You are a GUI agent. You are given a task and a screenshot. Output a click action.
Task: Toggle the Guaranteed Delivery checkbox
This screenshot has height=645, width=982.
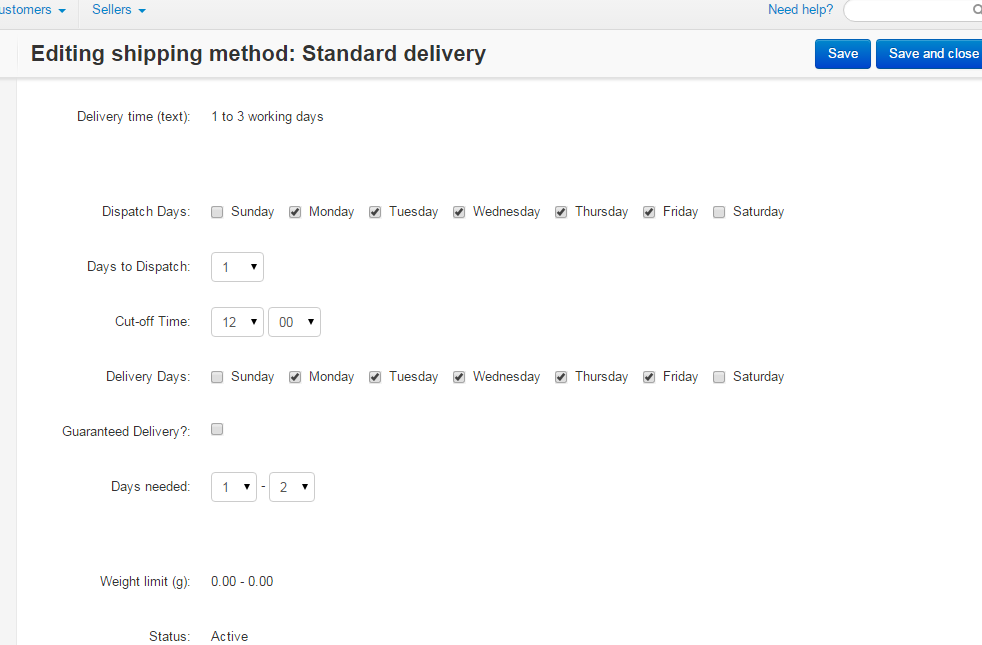coord(217,429)
